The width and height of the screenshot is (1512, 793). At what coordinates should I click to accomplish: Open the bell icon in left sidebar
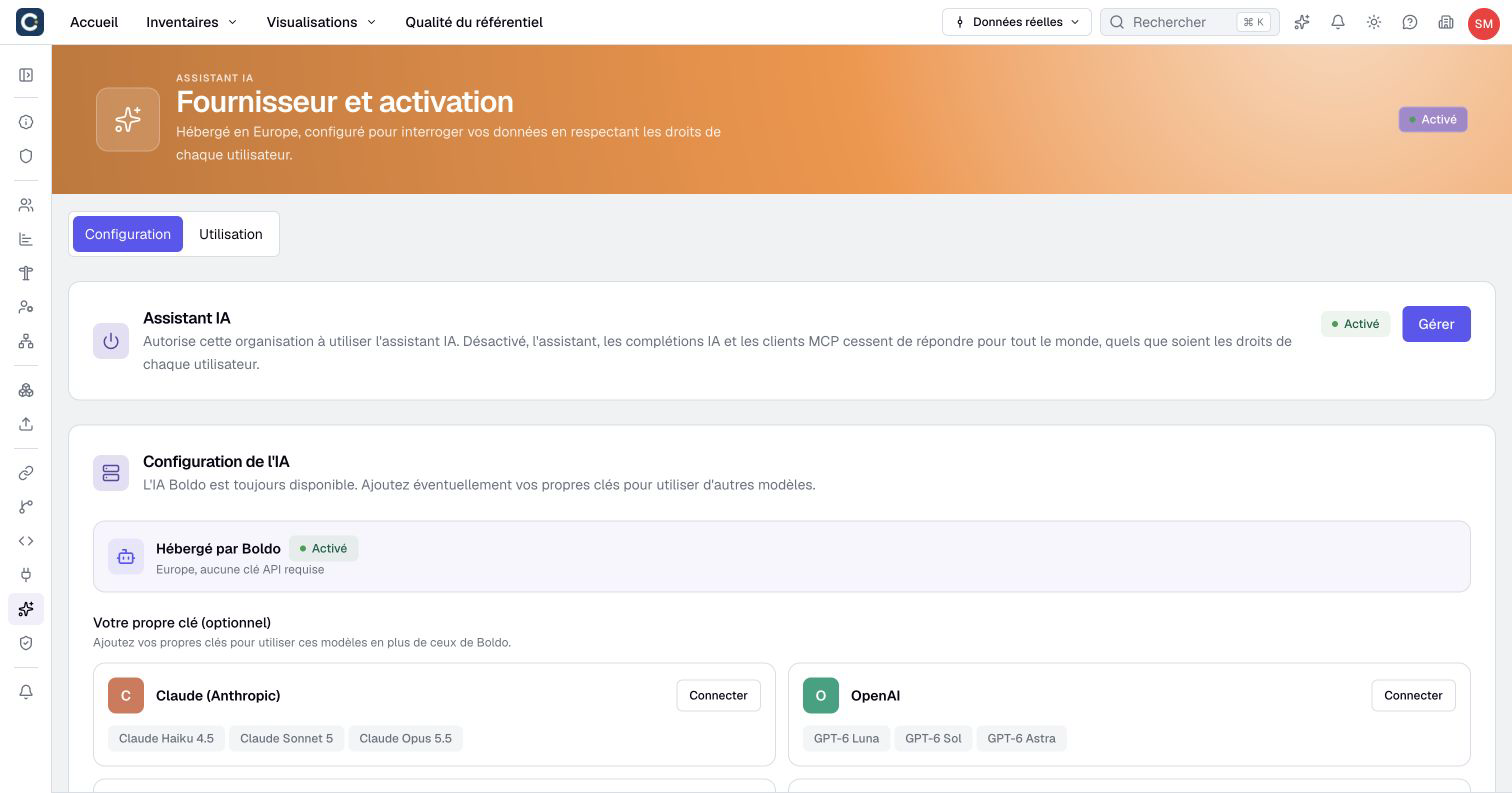26,692
